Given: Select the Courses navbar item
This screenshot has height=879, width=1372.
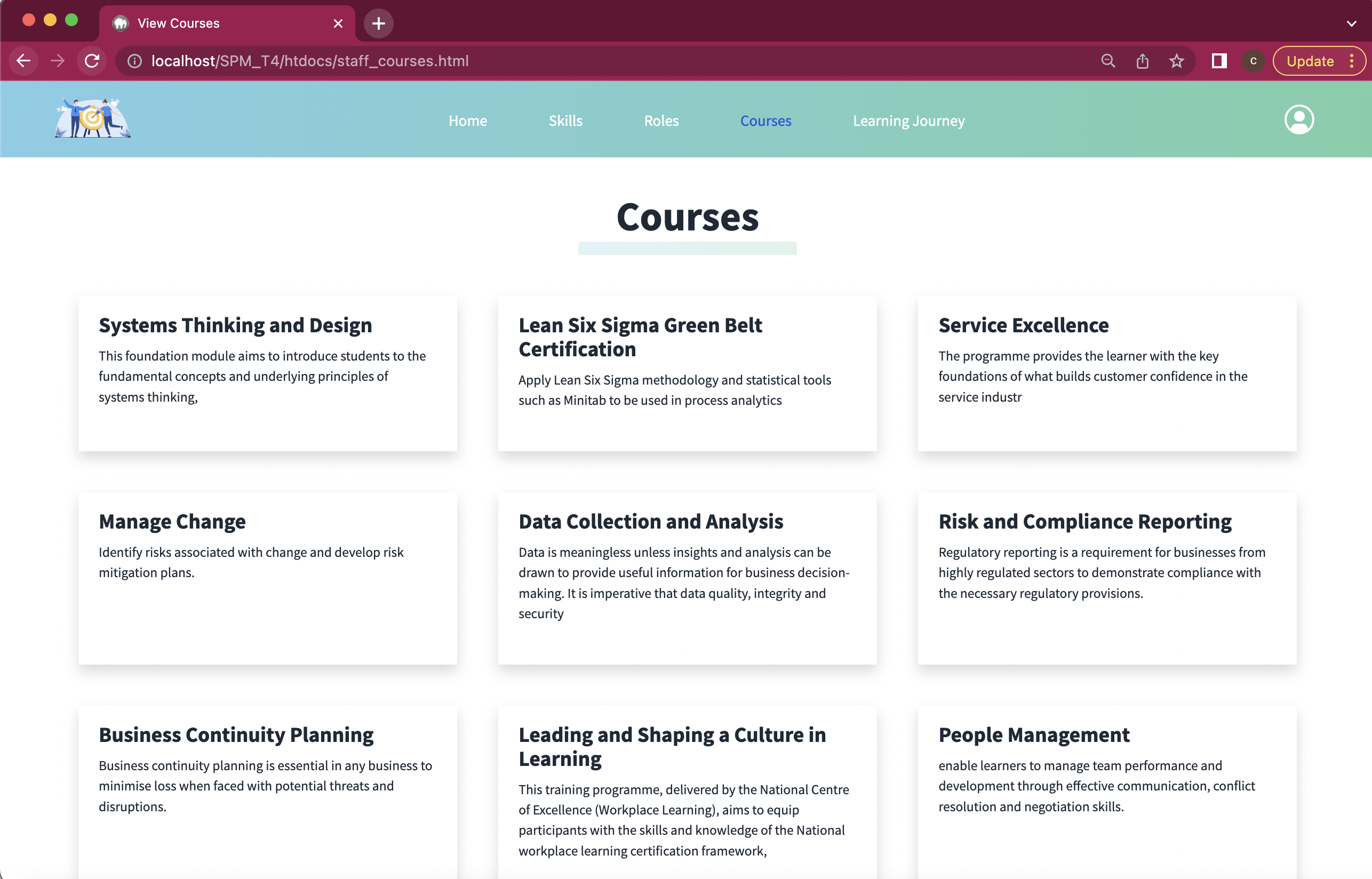Looking at the screenshot, I should [765, 121].
